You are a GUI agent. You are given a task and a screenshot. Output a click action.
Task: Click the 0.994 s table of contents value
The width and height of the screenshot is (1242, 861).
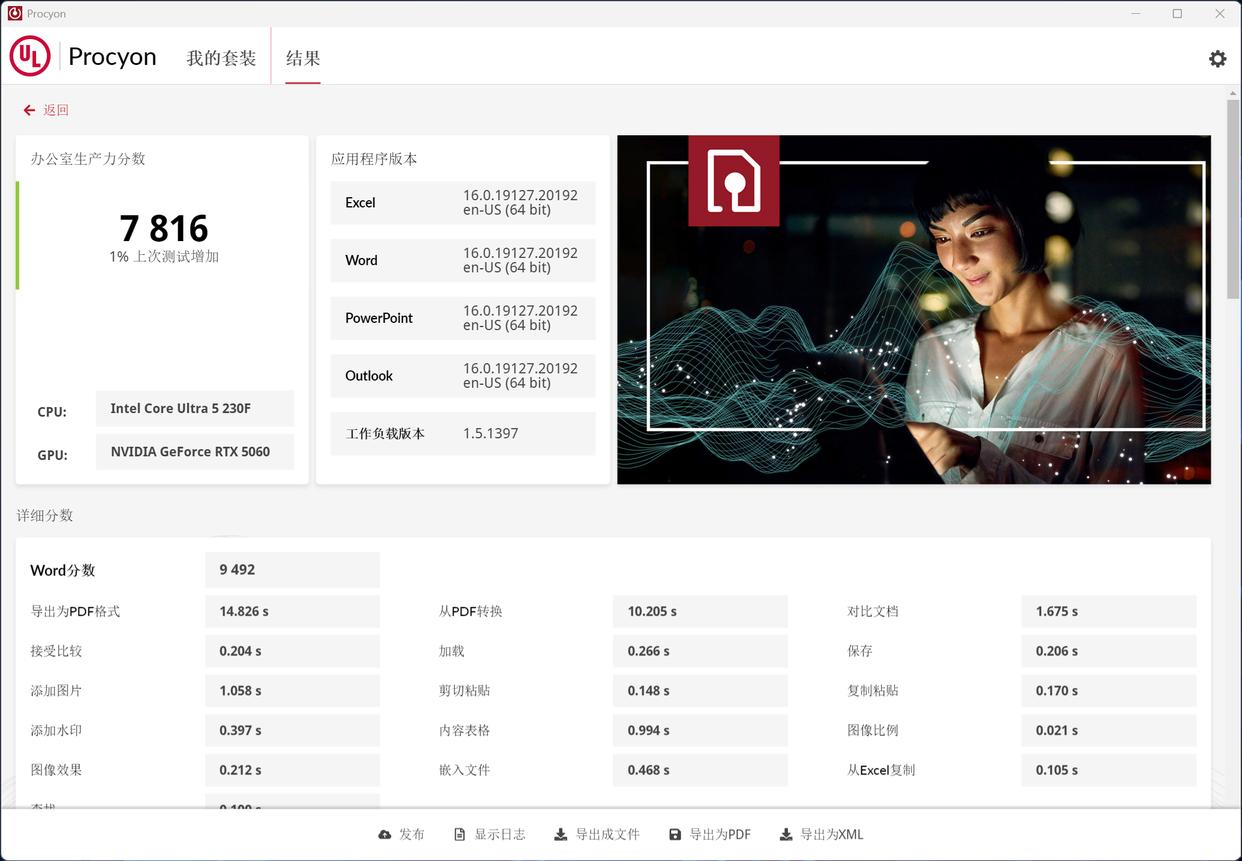(700, 731)
